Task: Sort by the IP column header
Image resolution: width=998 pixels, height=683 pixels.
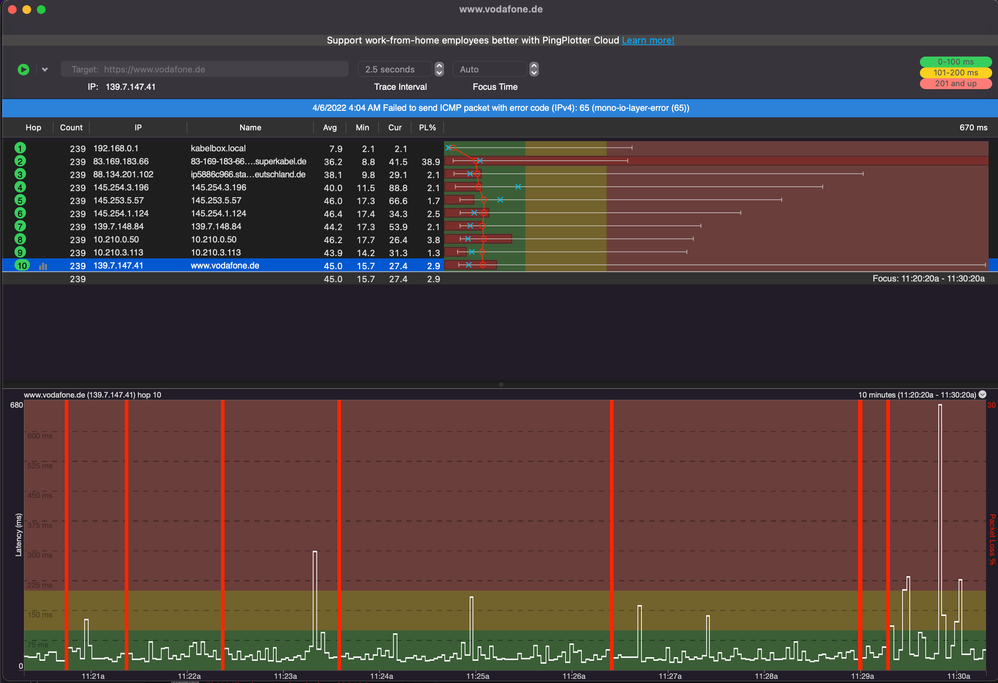Action: [138, 127]
